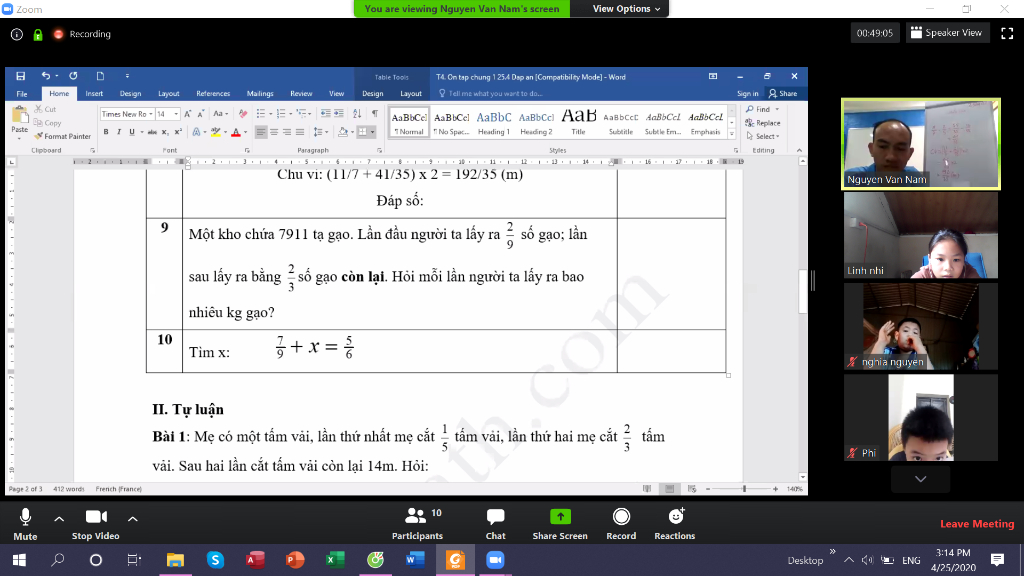The width and height of the screenshot is (1024, 576).
Task: Open File Explorer from the taskbar
Action: 175,560
